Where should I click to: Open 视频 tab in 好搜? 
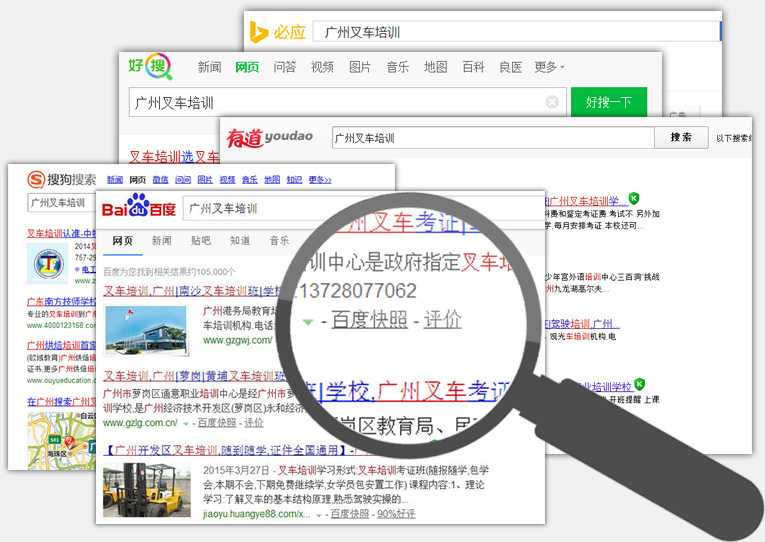point(322,67)
